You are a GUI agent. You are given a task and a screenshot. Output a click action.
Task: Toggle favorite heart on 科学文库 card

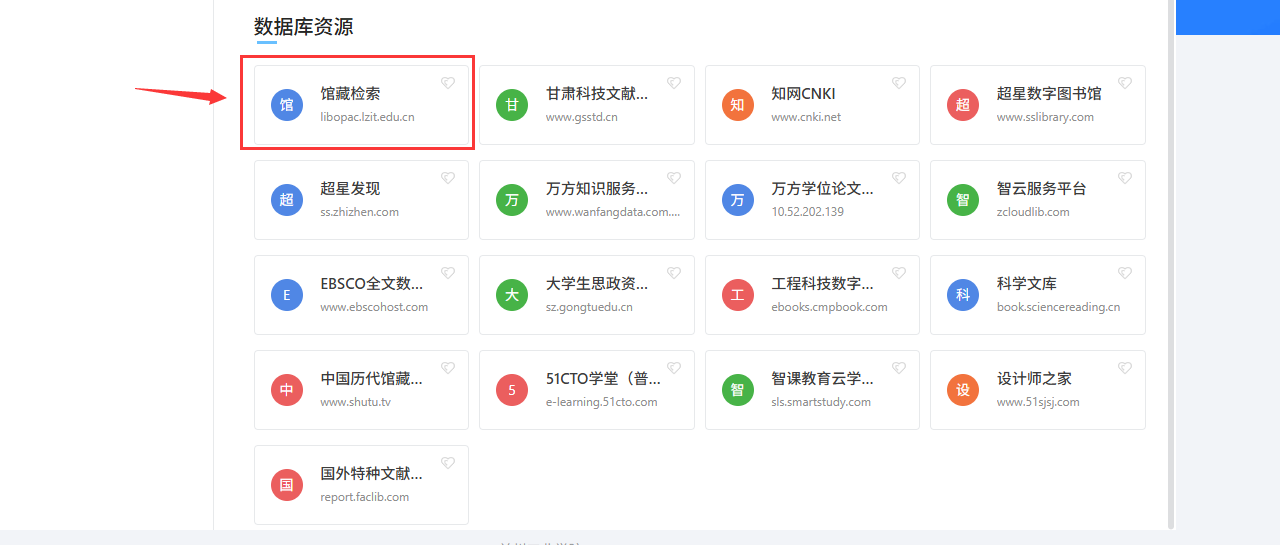1124,273
